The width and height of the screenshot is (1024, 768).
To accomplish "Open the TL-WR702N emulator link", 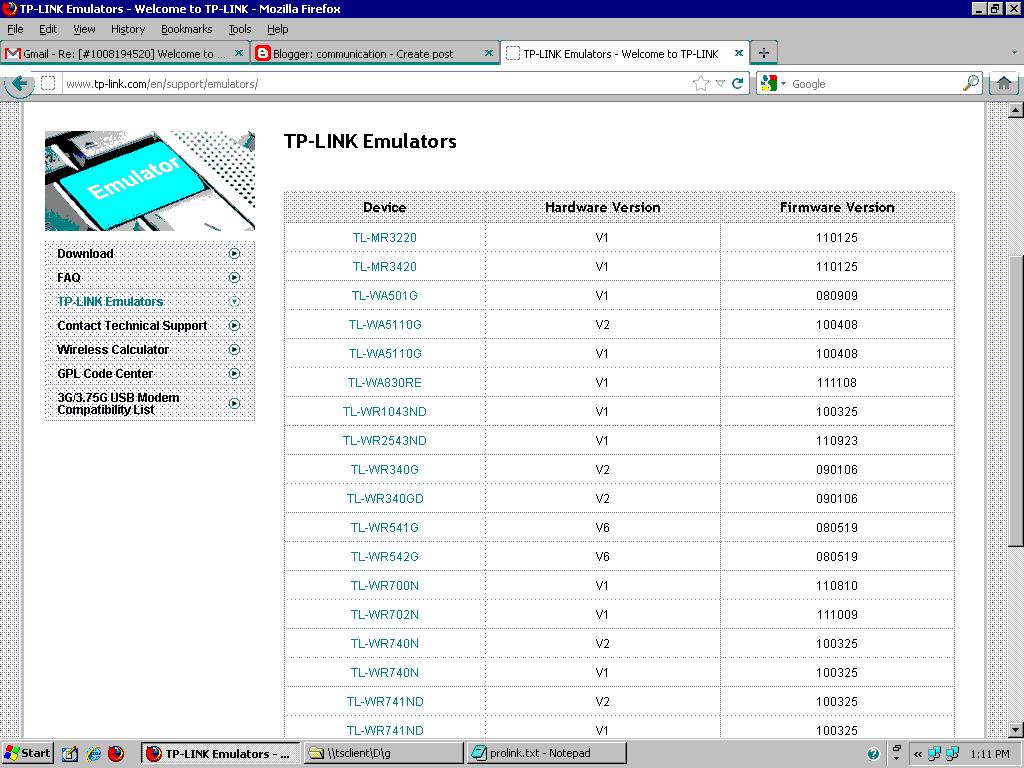I will [385, 615].
